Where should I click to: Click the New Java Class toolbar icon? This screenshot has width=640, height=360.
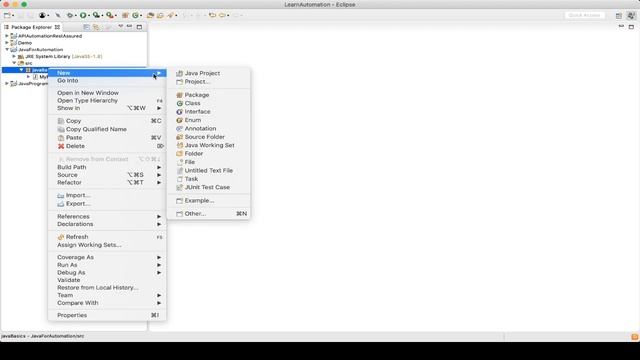(x=135, y=15)
